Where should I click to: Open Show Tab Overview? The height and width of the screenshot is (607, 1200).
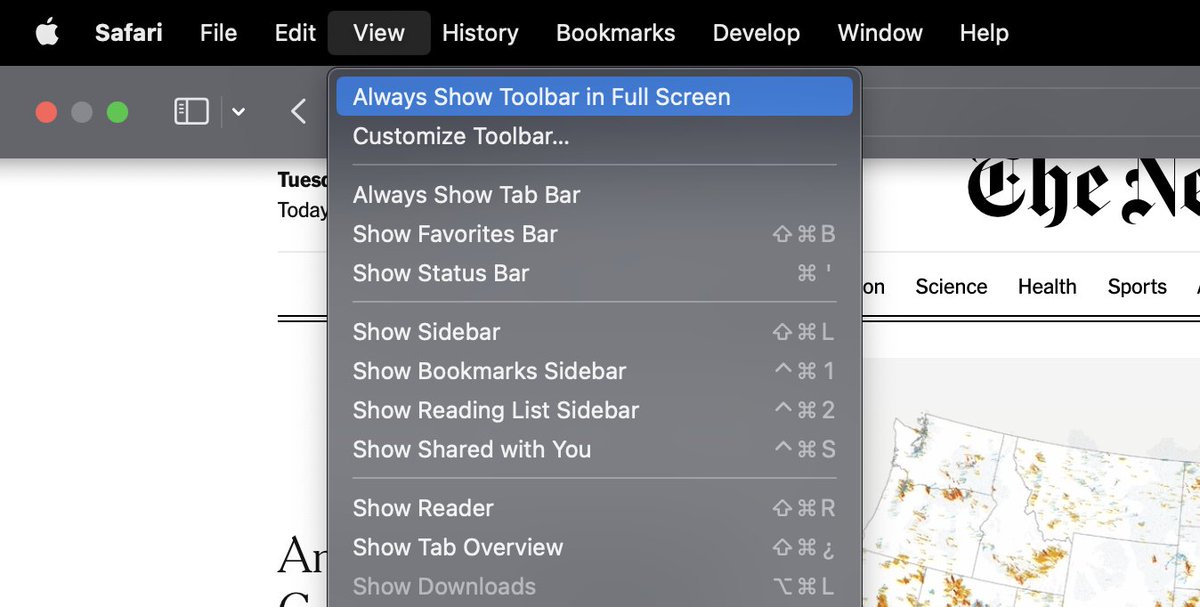point(458,547)
